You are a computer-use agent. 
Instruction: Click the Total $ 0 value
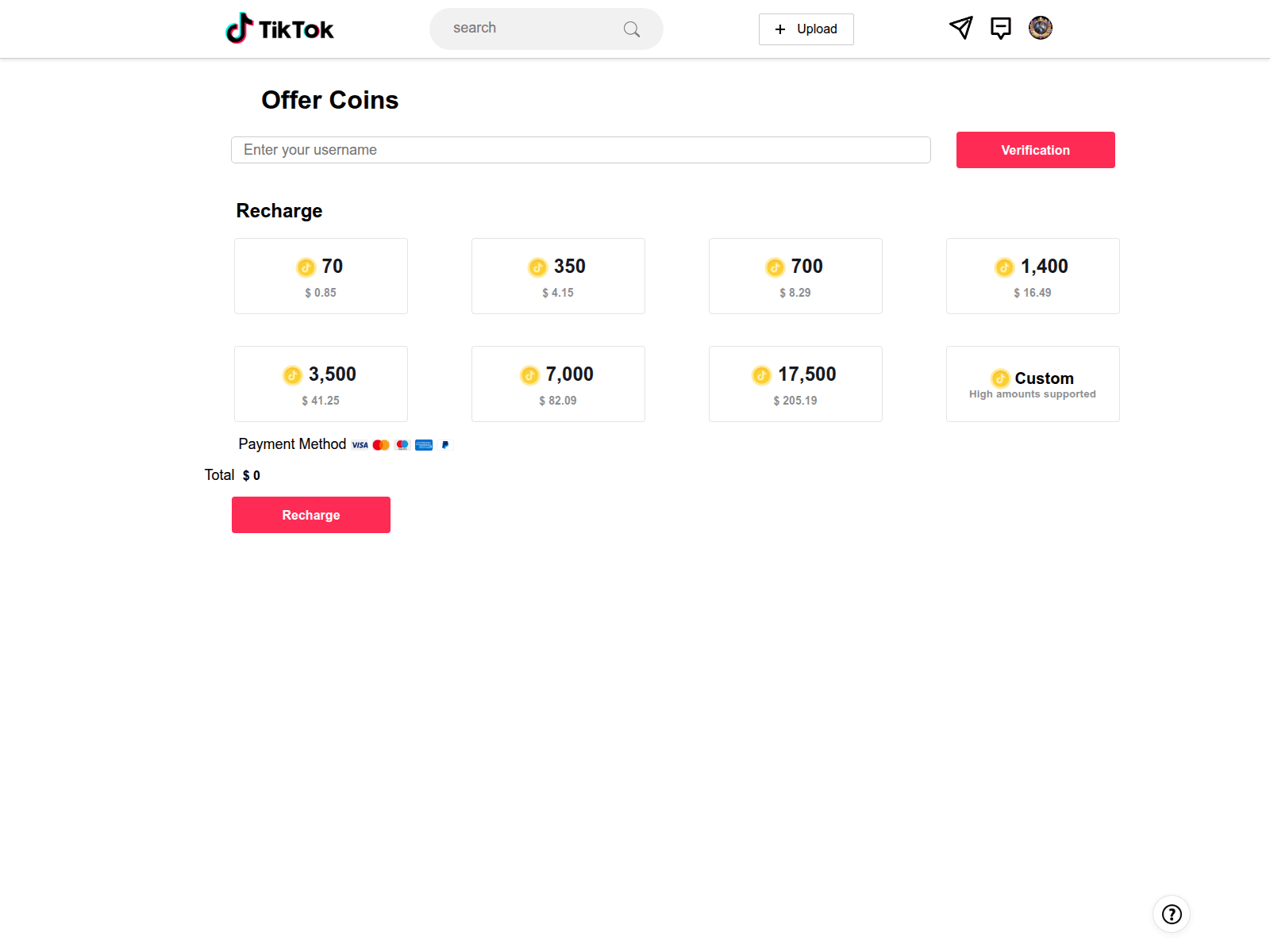click(x=252, y=475)
